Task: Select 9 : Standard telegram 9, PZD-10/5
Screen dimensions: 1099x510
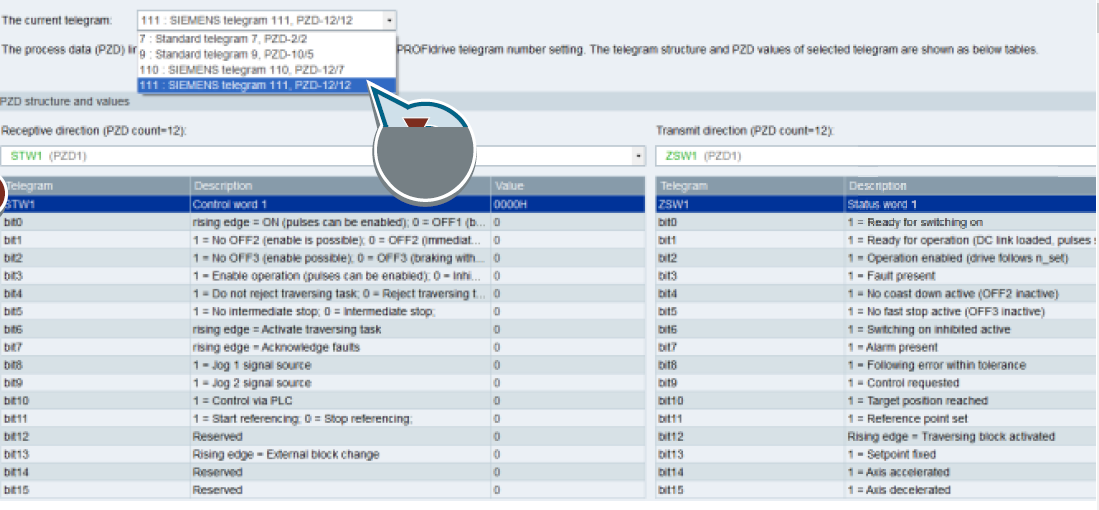Action: point(266,54)
